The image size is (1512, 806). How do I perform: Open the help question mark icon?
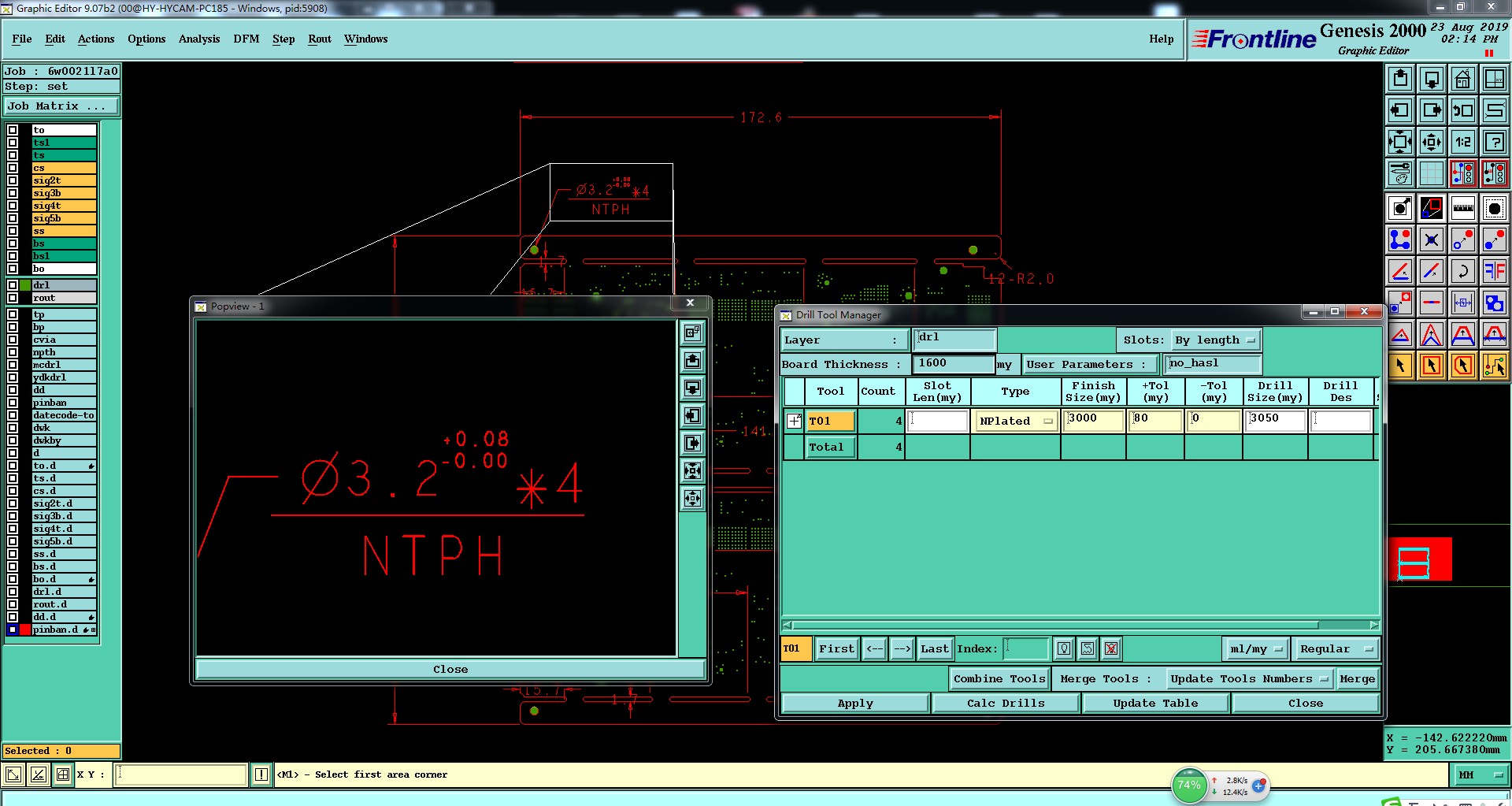(x=1494, y=142)
